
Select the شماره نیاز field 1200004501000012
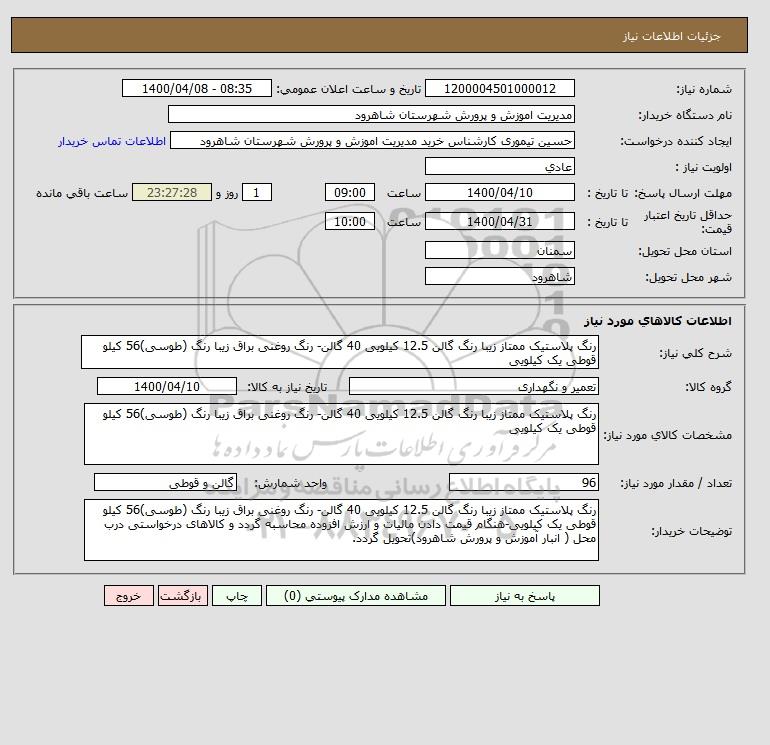tap(499, 88)
